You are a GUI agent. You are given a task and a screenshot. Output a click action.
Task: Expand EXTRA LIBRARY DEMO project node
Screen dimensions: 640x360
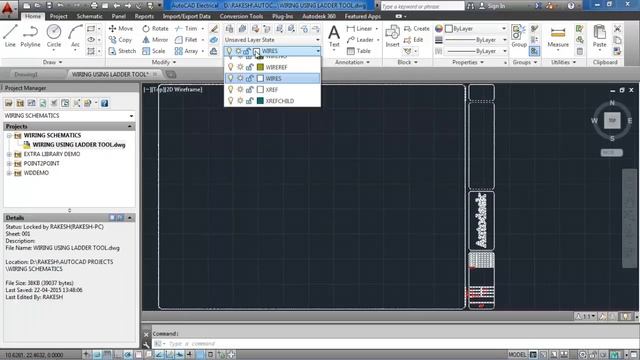pos(9,154)
